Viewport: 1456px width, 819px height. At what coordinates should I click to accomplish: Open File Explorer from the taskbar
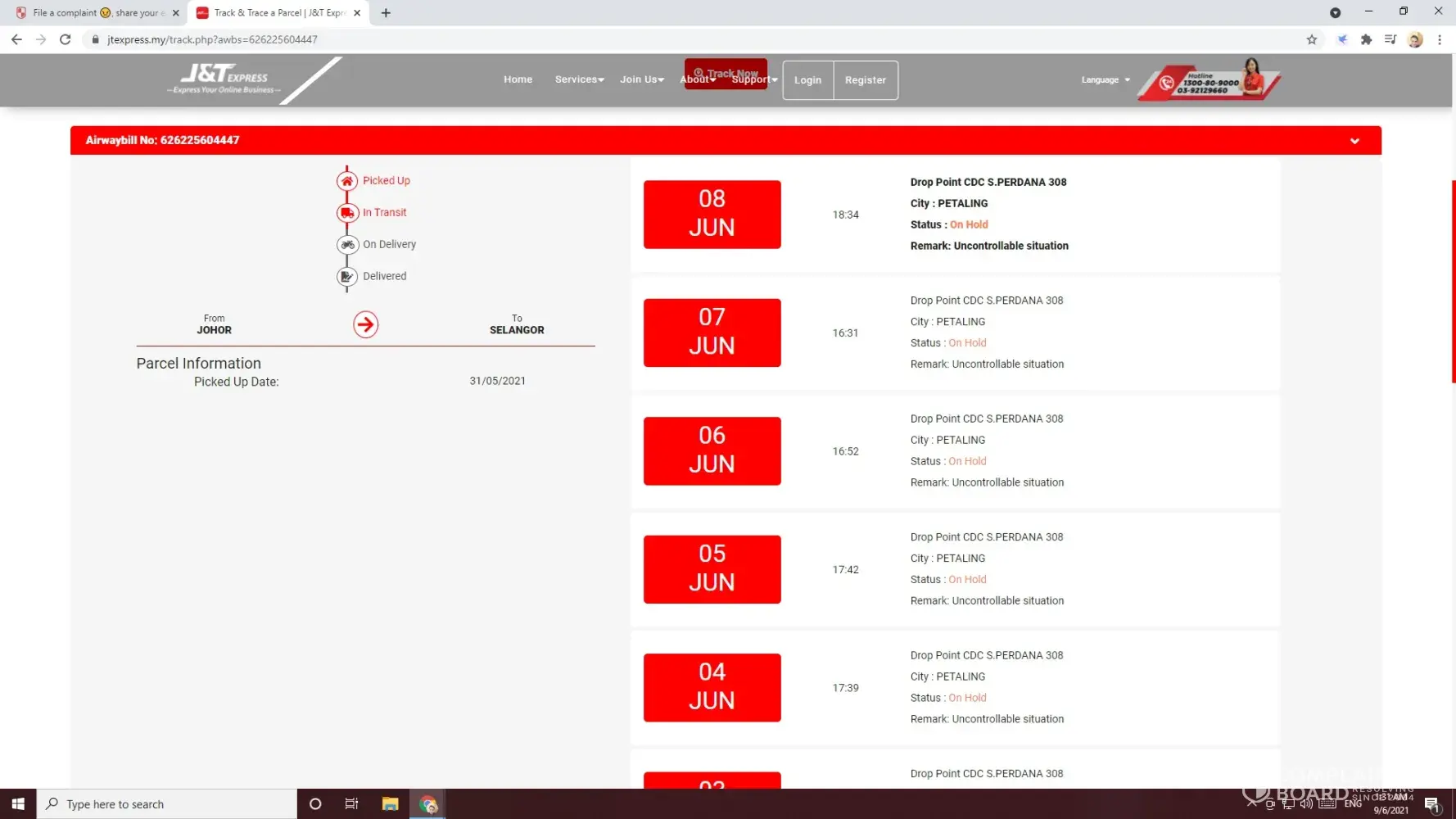390,804
